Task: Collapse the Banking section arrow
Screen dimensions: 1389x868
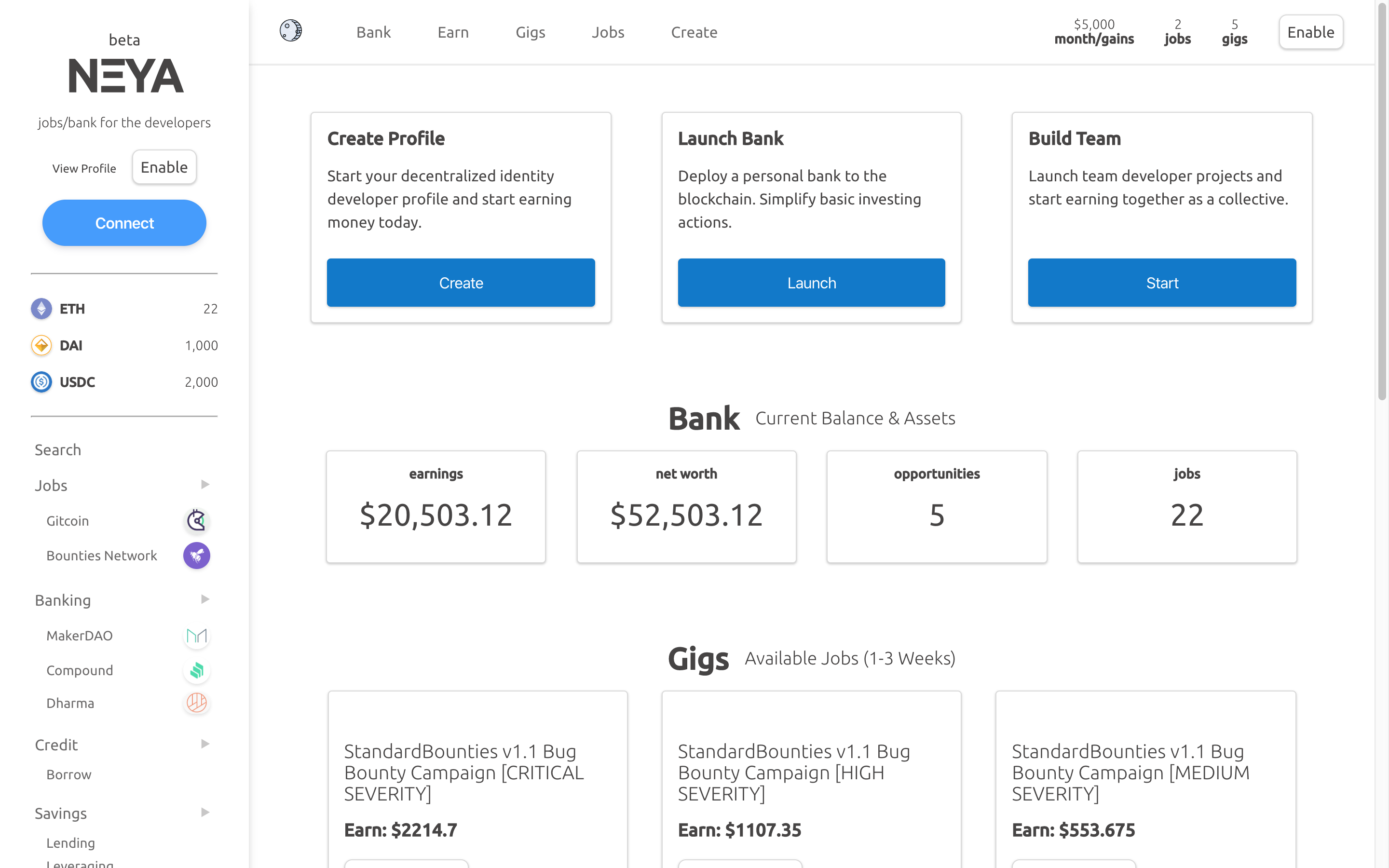Action: point(205,599)
